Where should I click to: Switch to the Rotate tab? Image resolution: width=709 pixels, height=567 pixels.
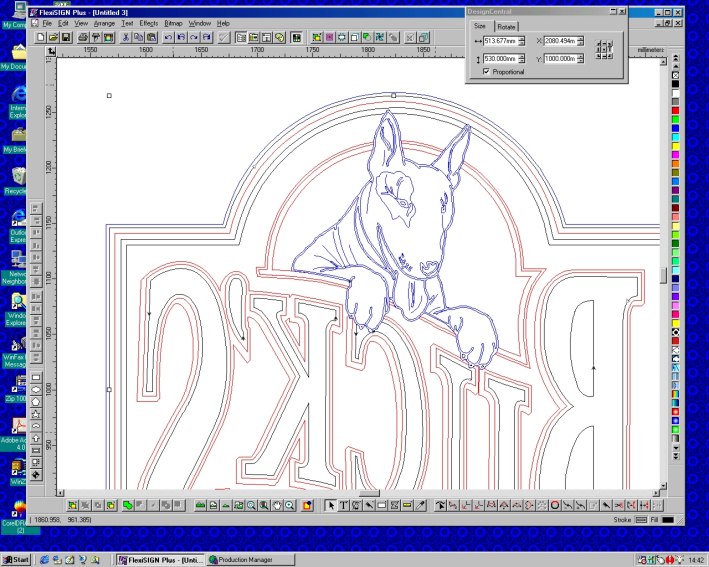(x=505, y=26)
